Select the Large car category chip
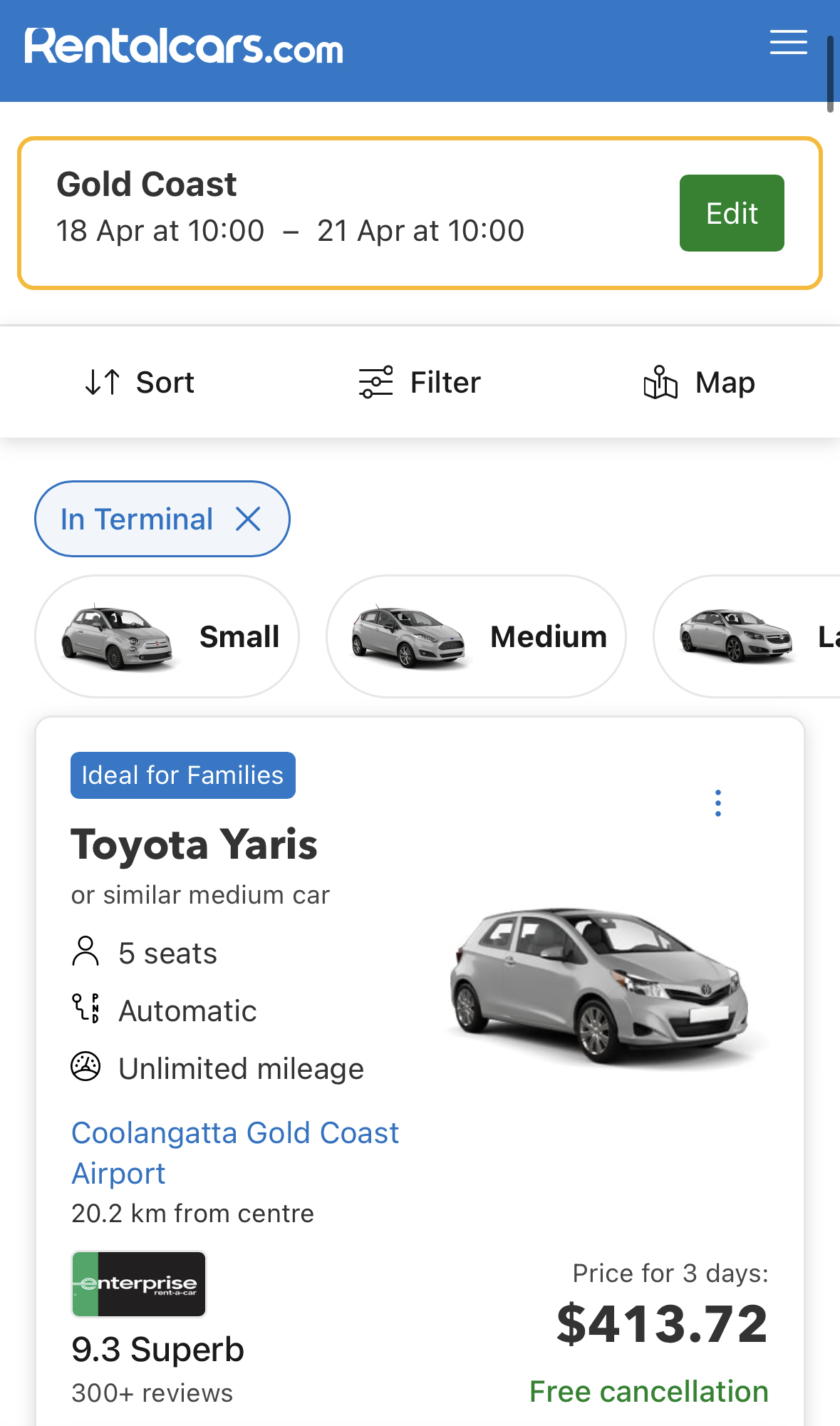Screen dimensions: 840x1426 (x=747, y=636)
